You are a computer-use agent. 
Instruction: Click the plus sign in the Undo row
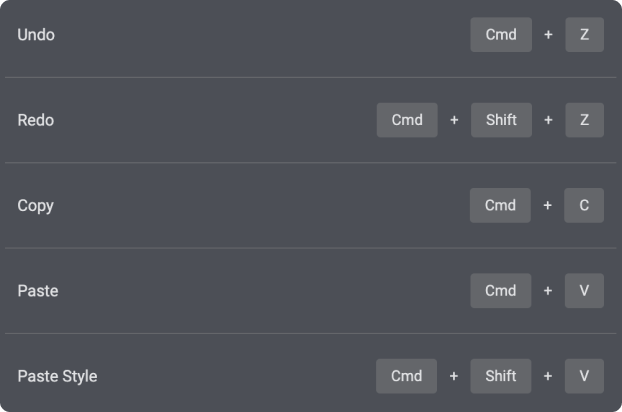[x=548, y=35]
